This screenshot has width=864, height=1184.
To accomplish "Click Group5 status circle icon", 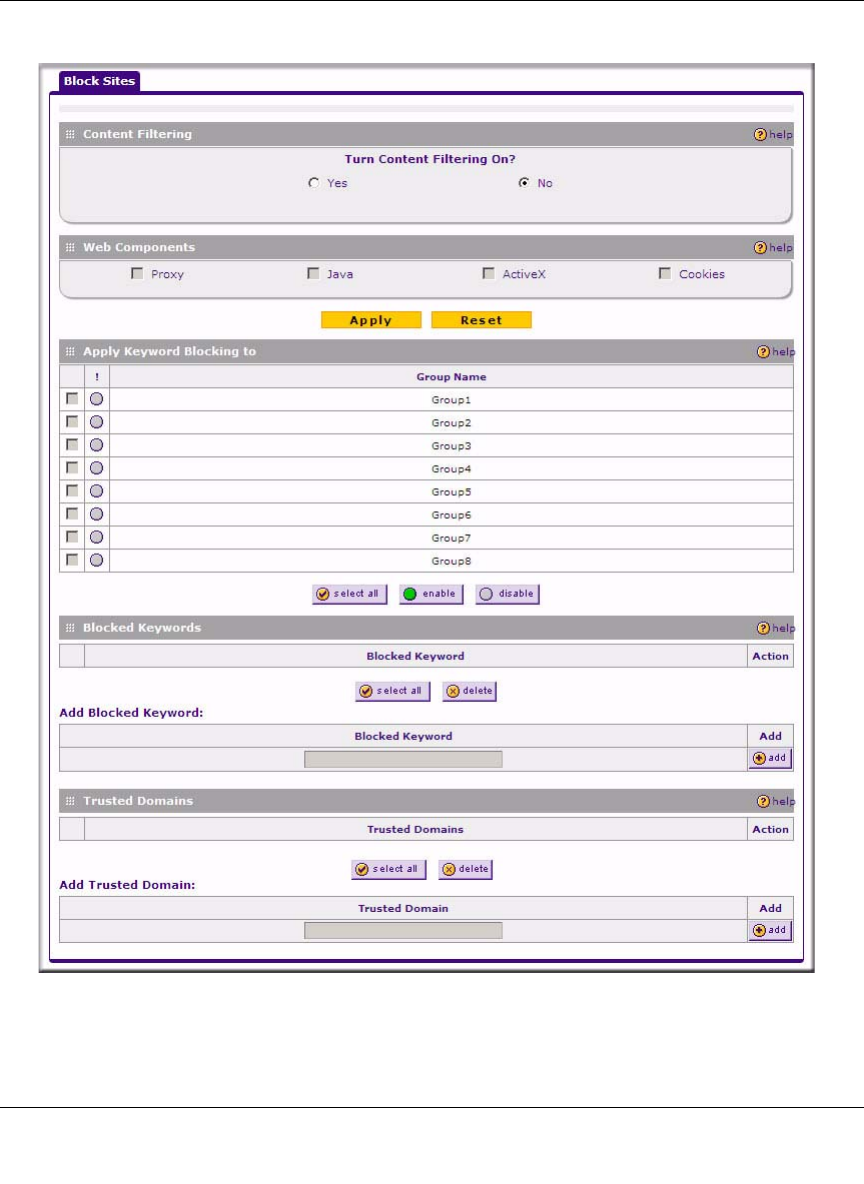I will pyautogui.click(x=97, y=491).
